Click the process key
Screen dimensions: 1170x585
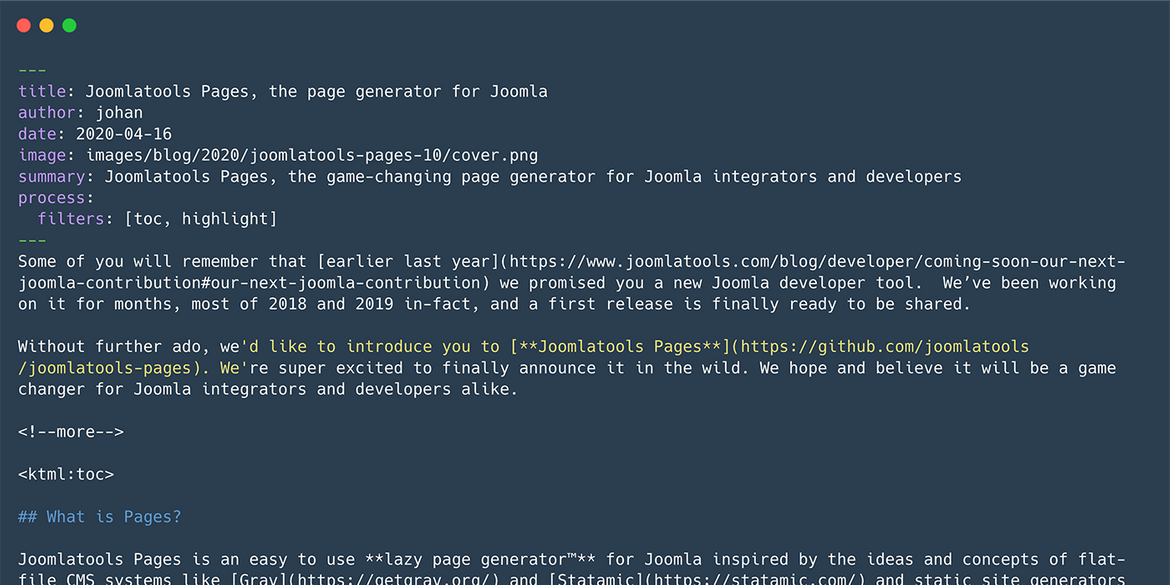pos(51,198)
